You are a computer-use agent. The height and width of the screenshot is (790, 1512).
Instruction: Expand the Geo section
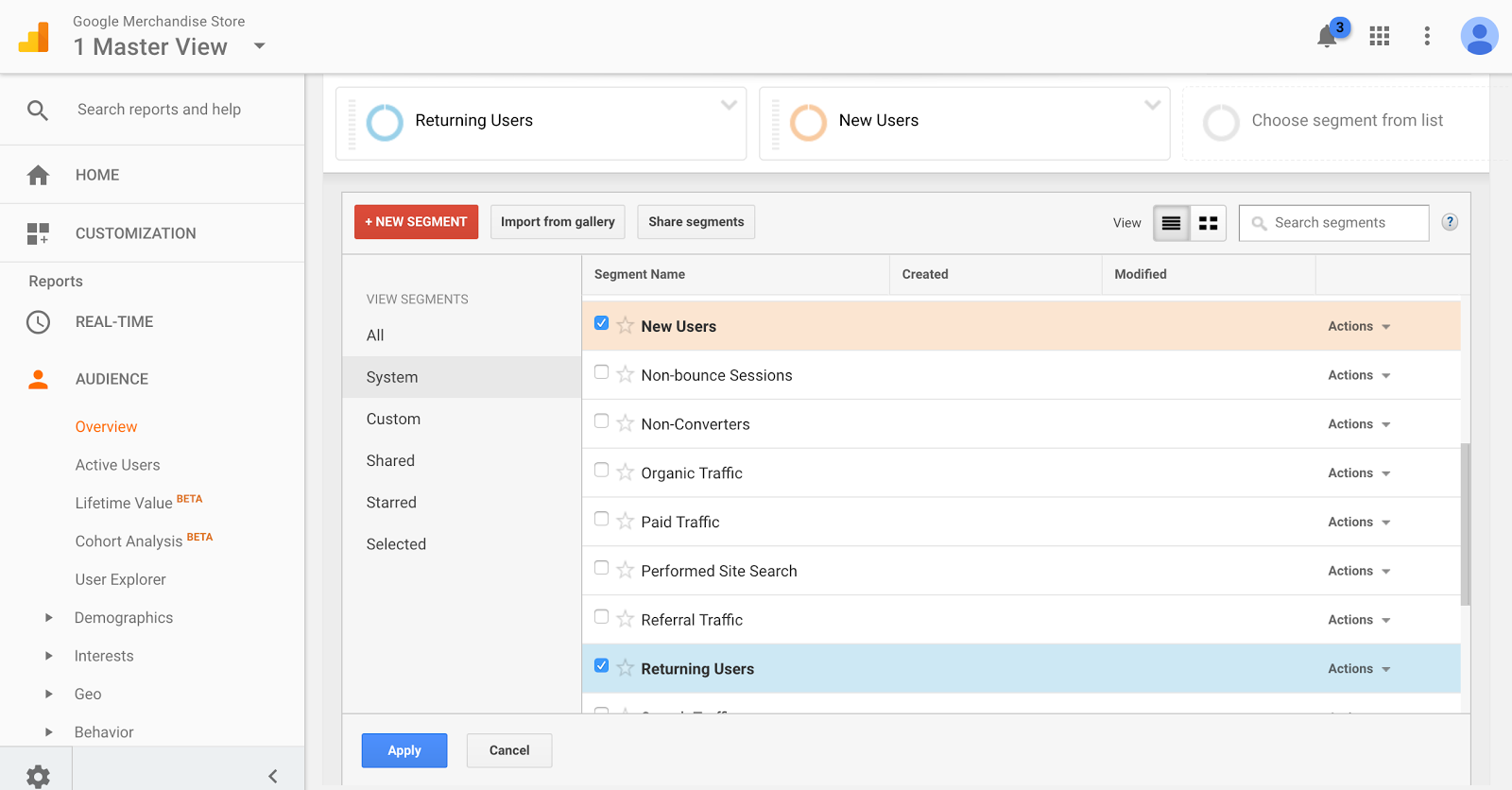[49, 695]
